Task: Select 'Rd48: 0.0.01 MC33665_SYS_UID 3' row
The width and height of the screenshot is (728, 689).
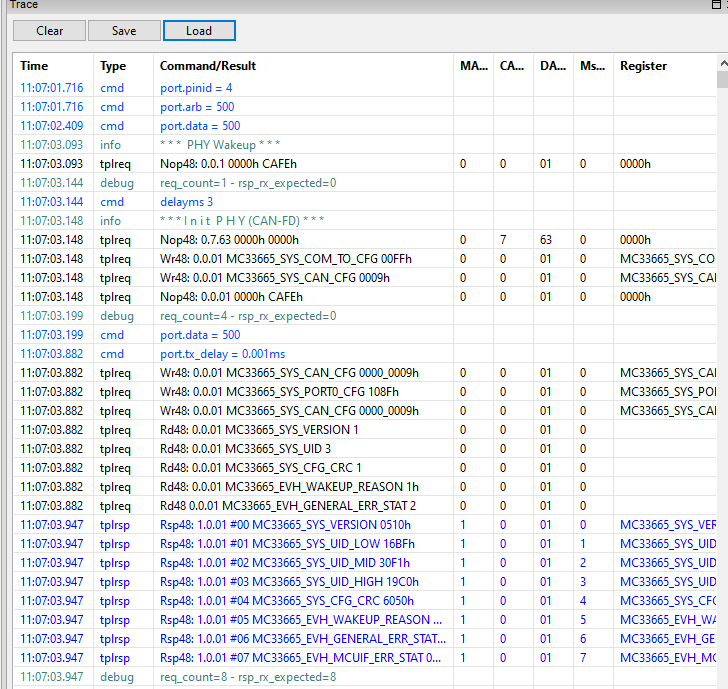Action: point(364,449)
